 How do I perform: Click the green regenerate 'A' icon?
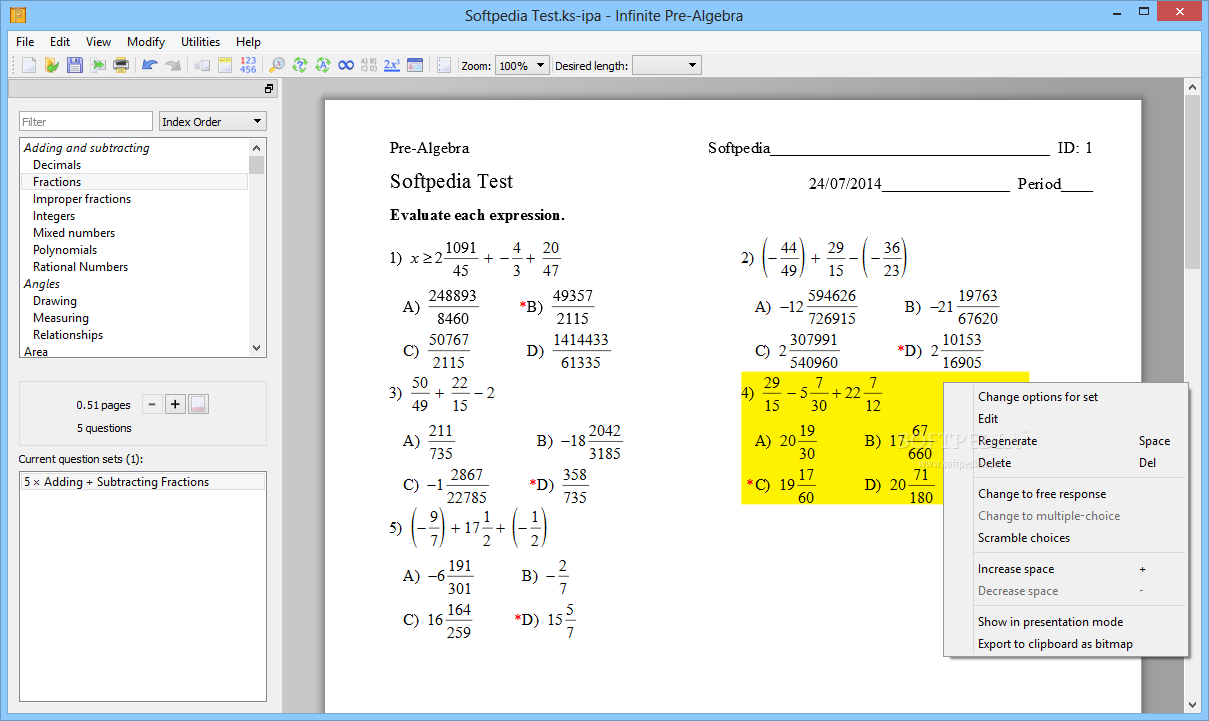tap(322, 65)
